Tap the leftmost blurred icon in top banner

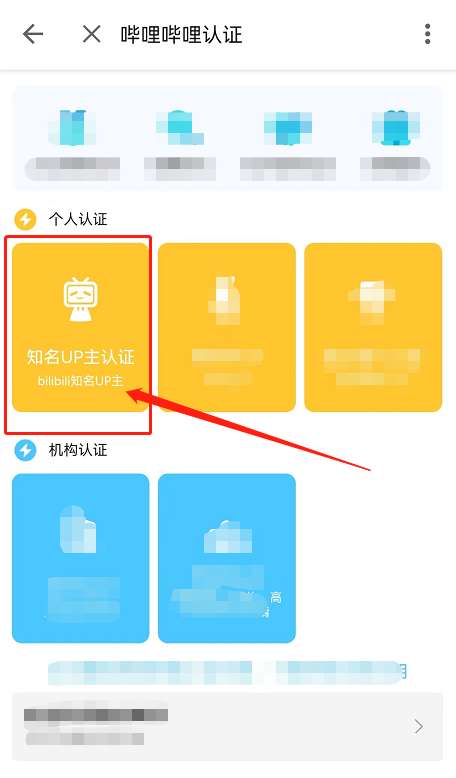coord(72,128)
